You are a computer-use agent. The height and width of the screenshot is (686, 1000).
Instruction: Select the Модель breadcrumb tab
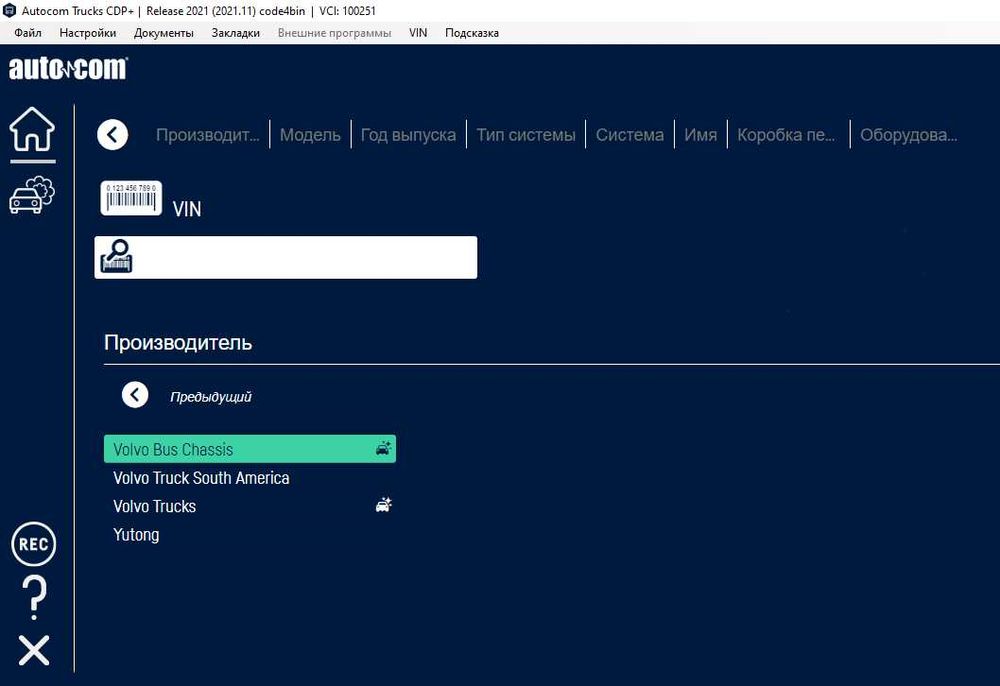coord(310,135)
